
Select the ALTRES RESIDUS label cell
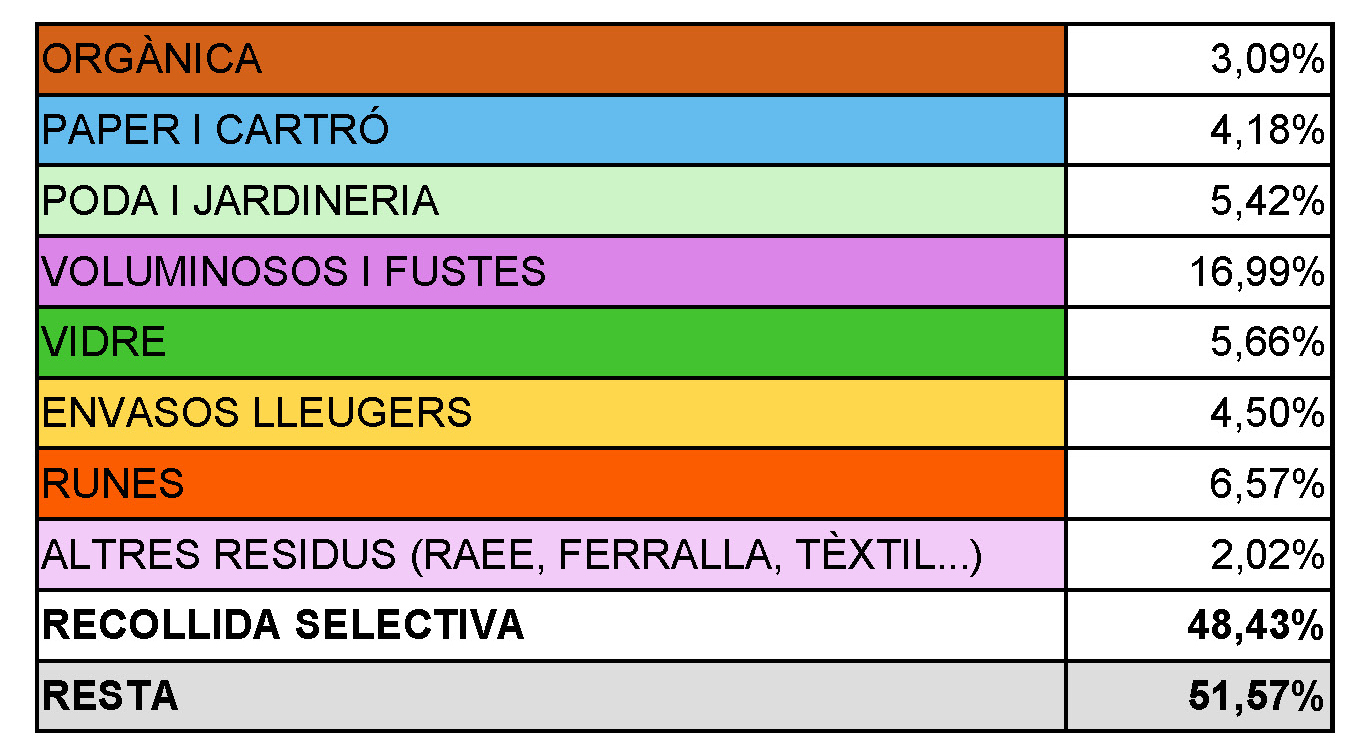[x=552, y=555]
